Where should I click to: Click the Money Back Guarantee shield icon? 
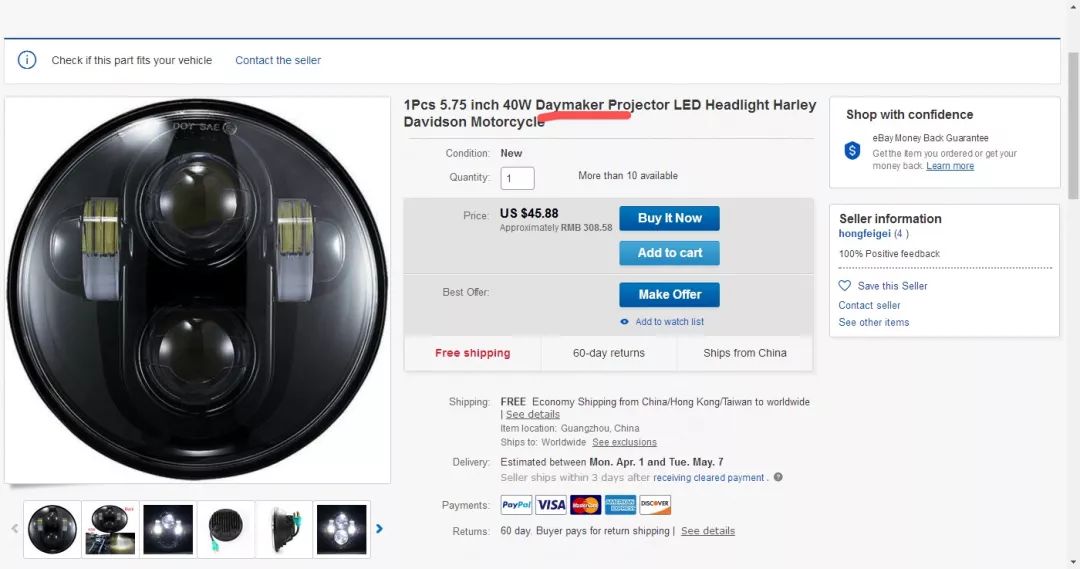[x=852, y=151]
